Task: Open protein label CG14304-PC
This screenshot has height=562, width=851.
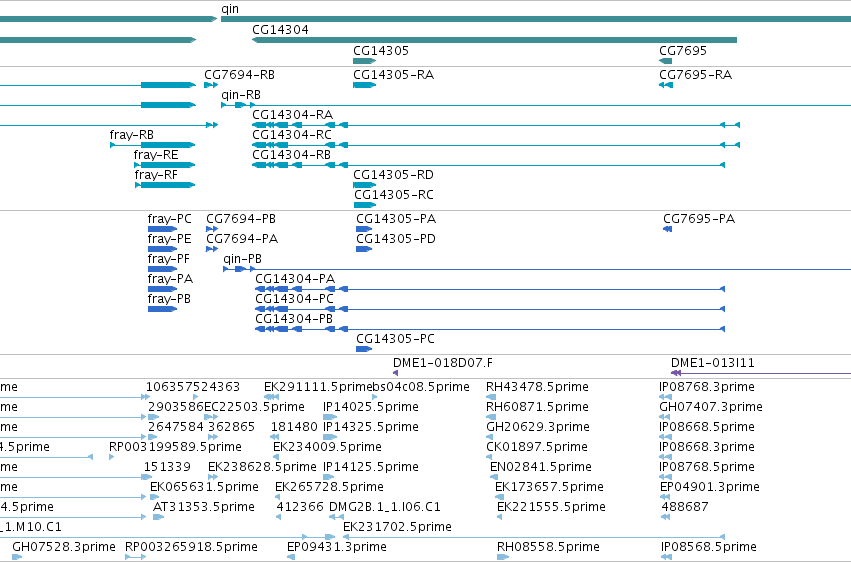Action: point(295,299)
